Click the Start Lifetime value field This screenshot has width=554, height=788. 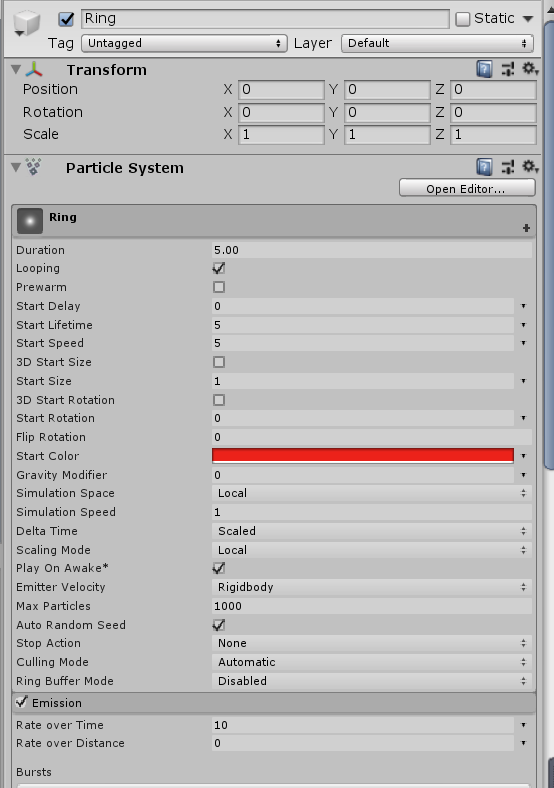coord(363,325)
